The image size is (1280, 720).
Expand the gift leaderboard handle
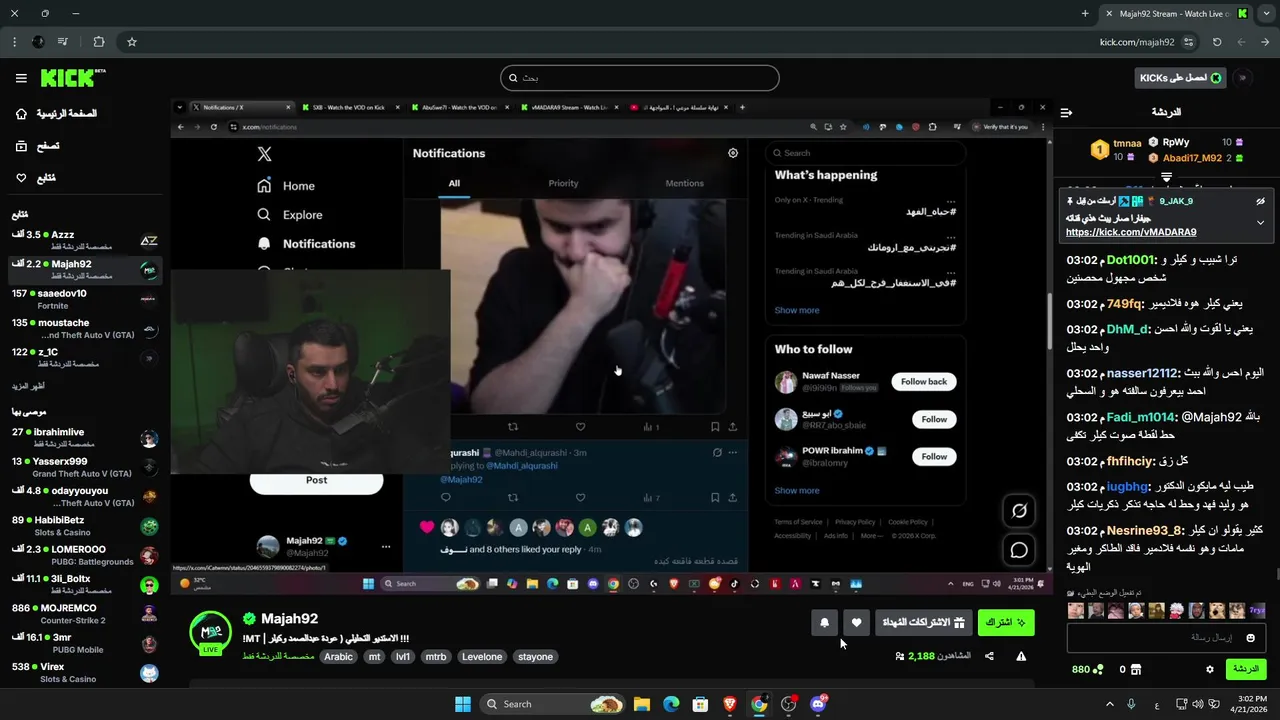click(x=1166, y=177)
